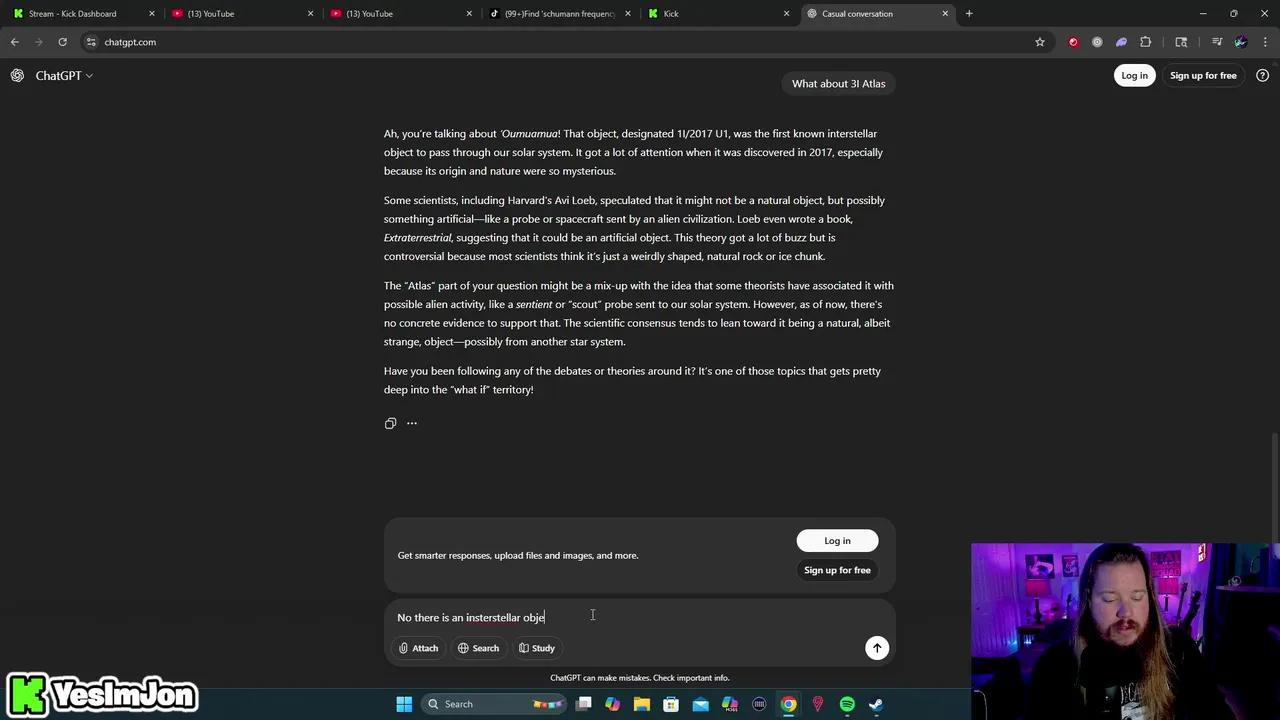Open a new browser tab
The height and width of the screenshot is (720, 1280).
click(x=969, y=14)
